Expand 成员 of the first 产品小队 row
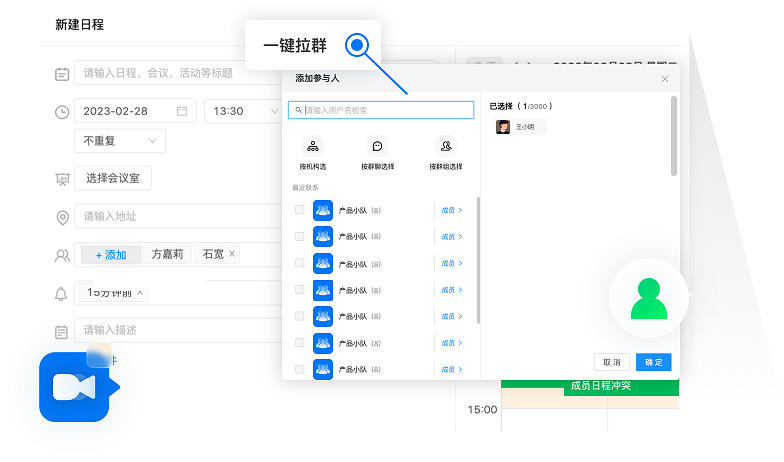784x462 pixels. click(x=452, y=210)
